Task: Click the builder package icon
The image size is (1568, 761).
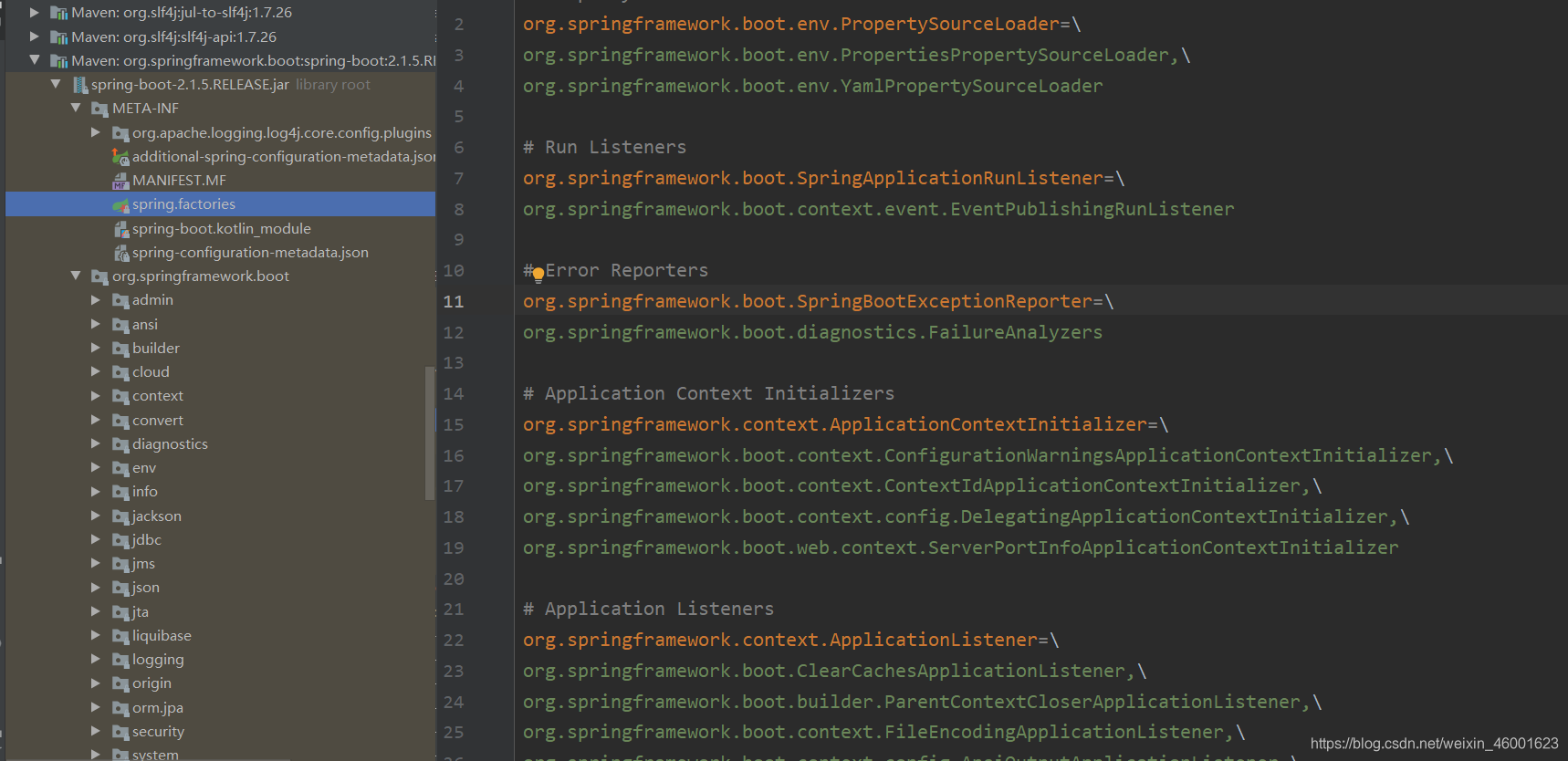Action: coord(120,349)
